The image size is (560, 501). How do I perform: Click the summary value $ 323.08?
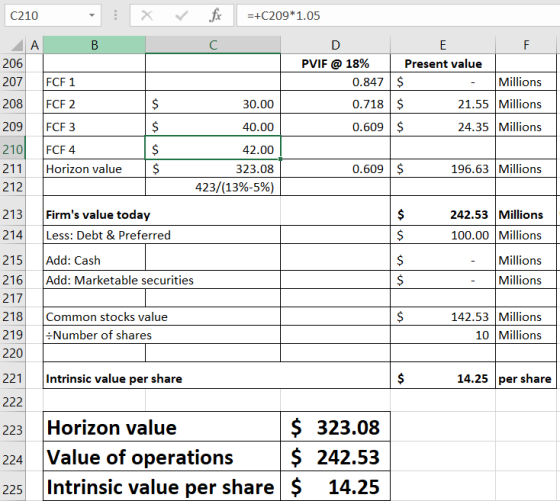(x=335, y=427)
